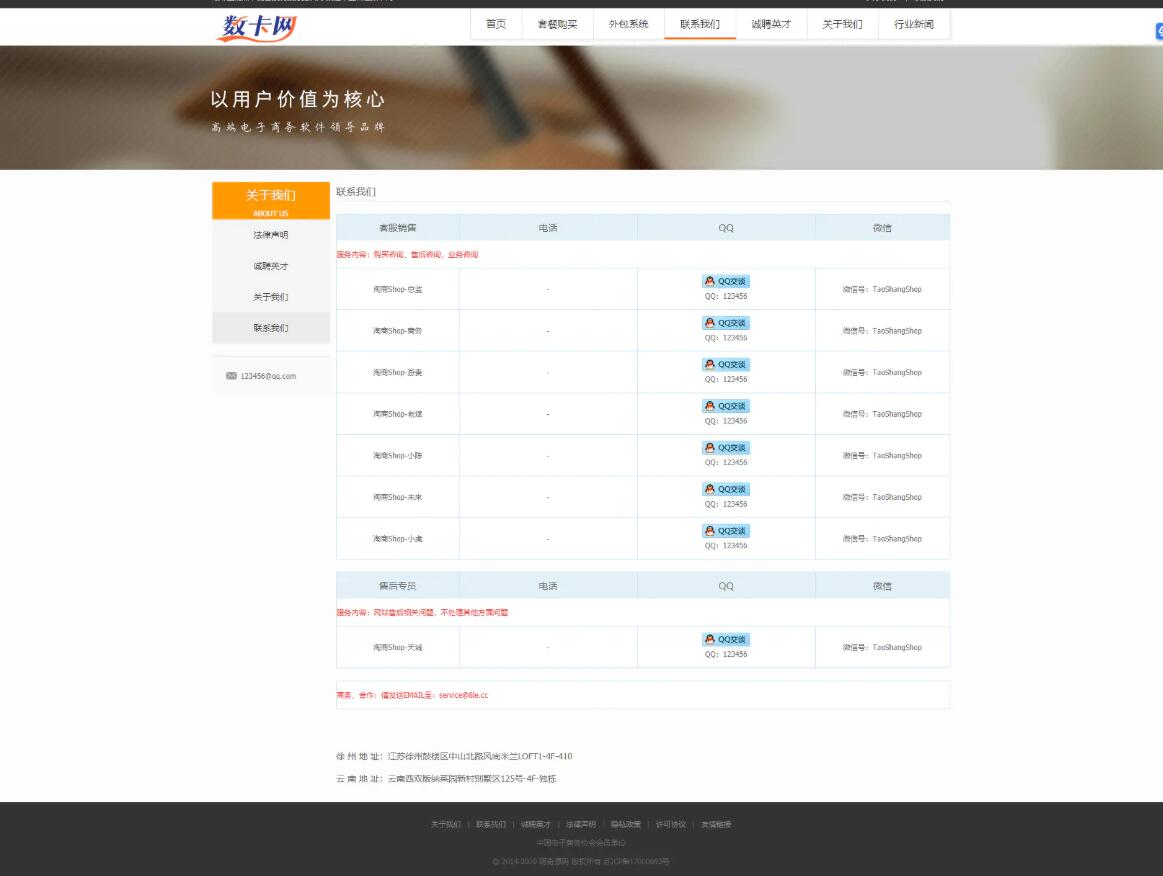Click the 友情链接 footer link
1163x876 pixels.
(x=716, y=825)
